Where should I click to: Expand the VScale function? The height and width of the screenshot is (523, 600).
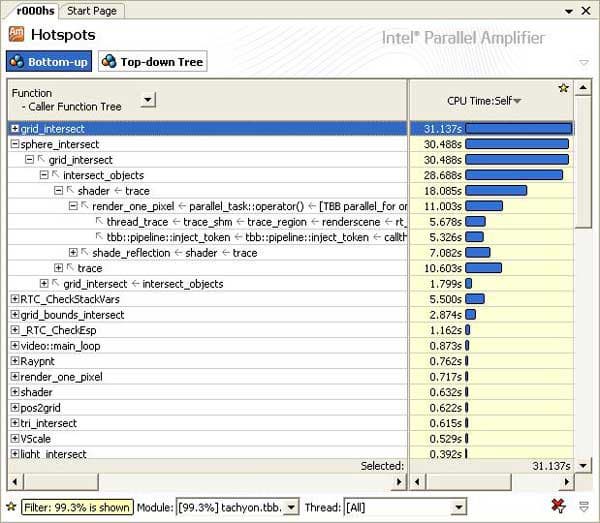coord(15,438)
